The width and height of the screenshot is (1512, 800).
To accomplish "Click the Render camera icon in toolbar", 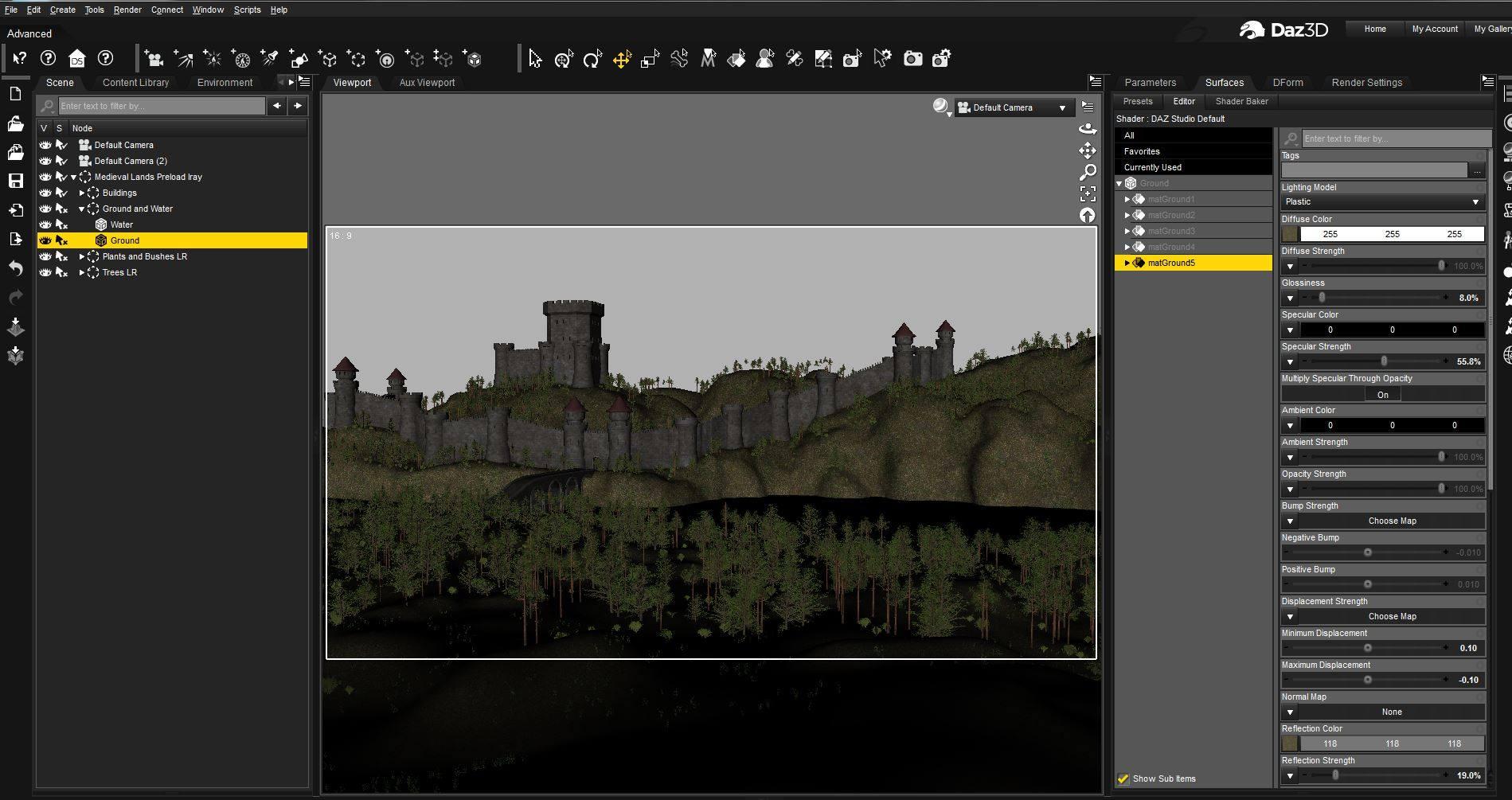I will (x=912, y=59).
